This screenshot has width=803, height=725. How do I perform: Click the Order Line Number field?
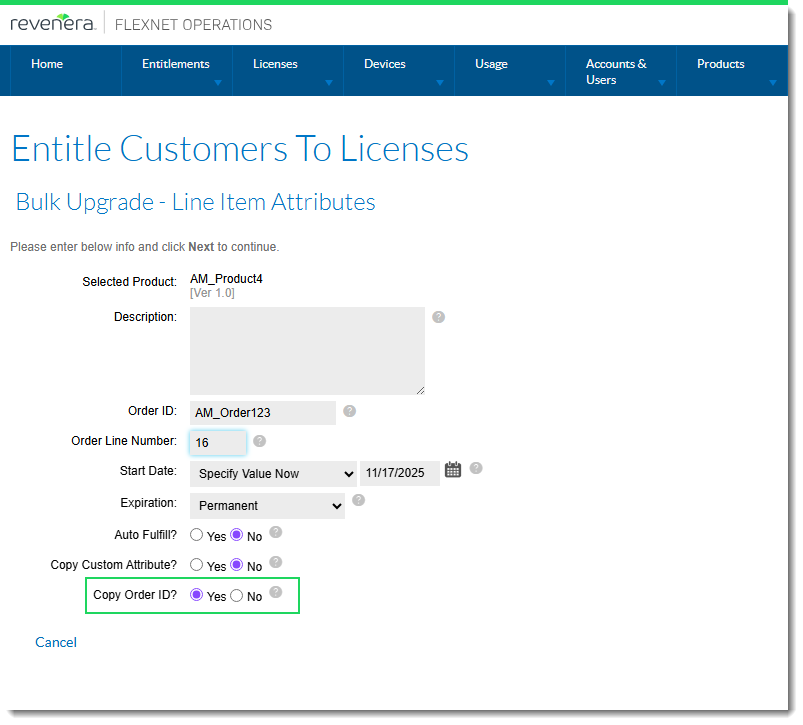(x=217, y=442)
